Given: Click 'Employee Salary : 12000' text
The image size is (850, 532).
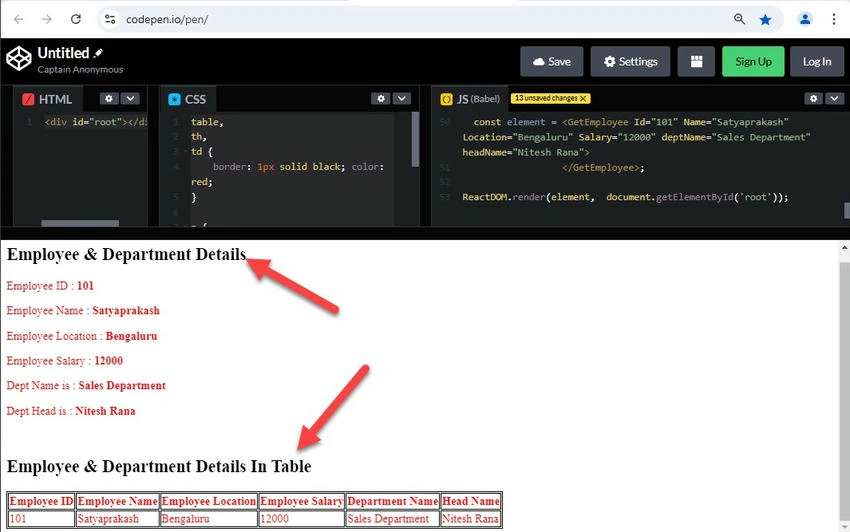Looking at the screenshot, I should click(x=65, y=361).
